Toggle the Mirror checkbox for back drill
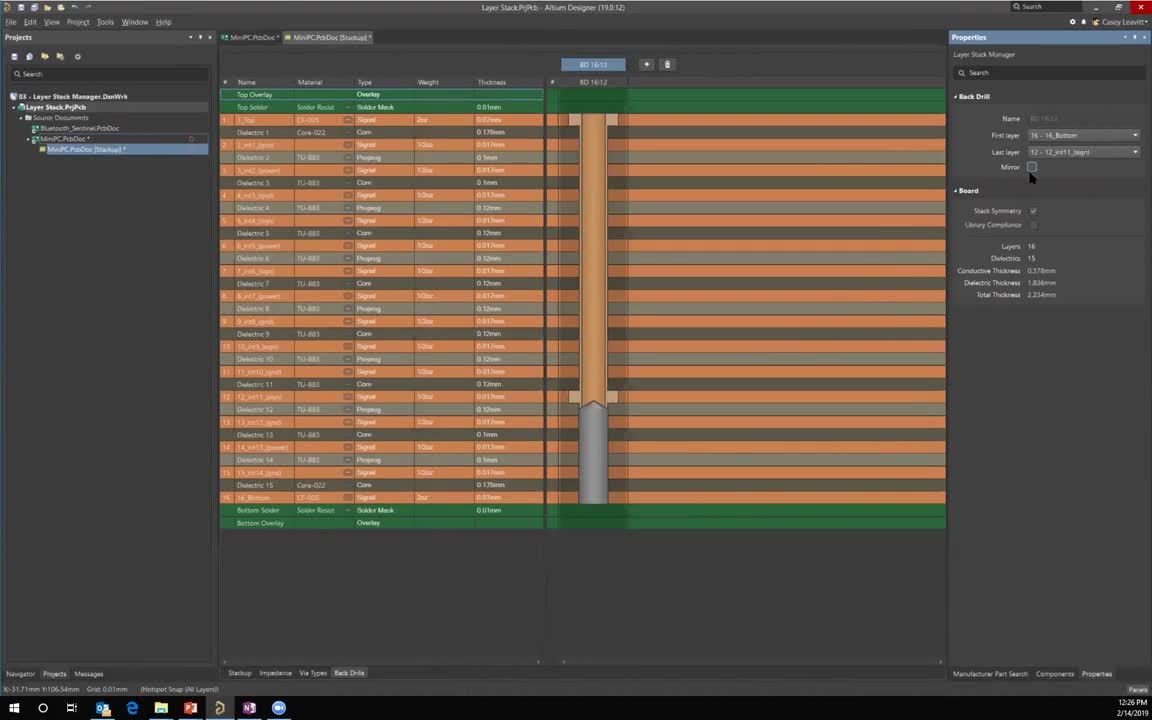This screenshot has height=720, width=1152. [1032, 167]
